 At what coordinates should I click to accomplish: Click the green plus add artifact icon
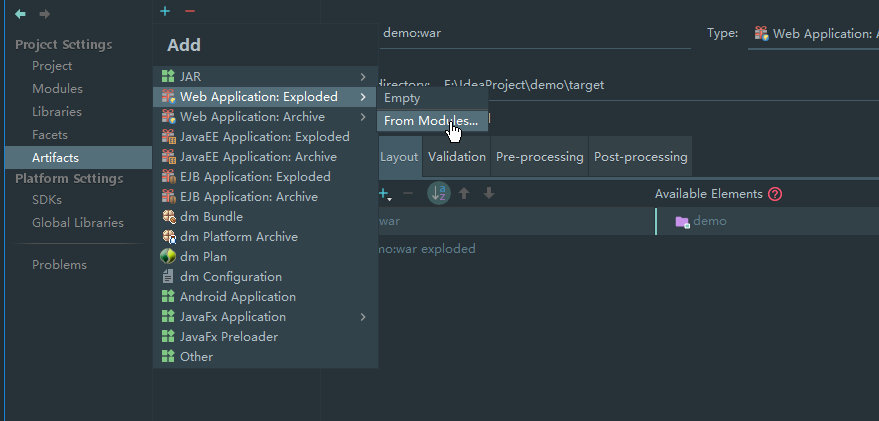coord(165,11)
